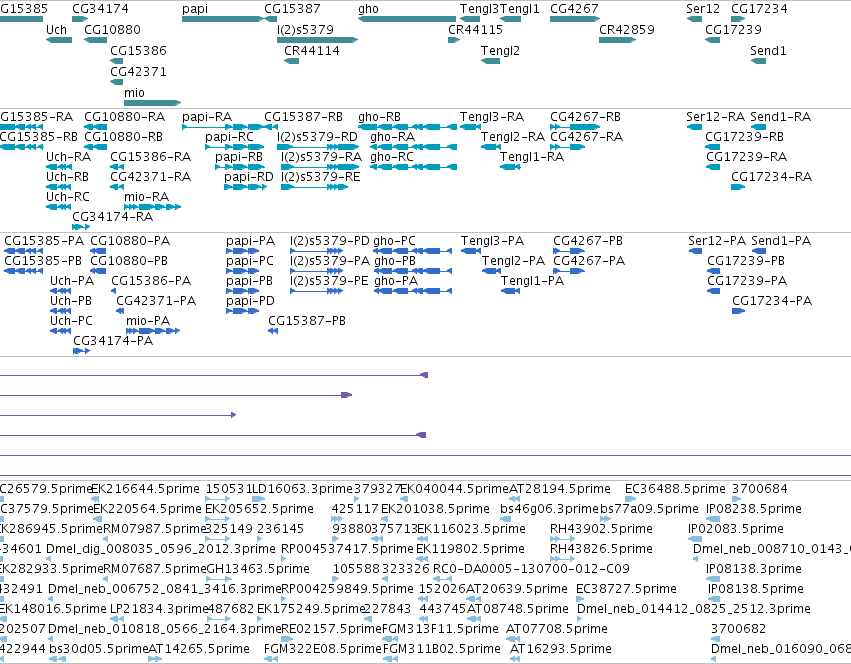The height and width of the screenshot is (664, 851).
Task: Select transcript CG15387-RB
Action: click(303, 117)
